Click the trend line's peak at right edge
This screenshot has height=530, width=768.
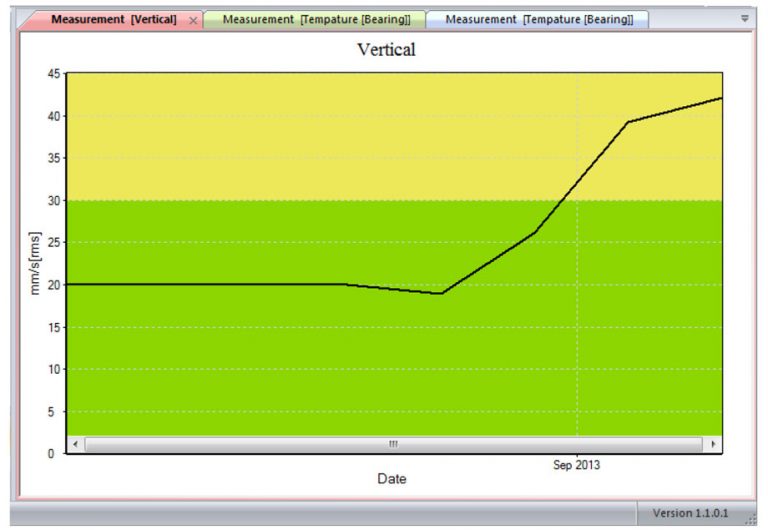pyautogui.click(x=720, y=98)
